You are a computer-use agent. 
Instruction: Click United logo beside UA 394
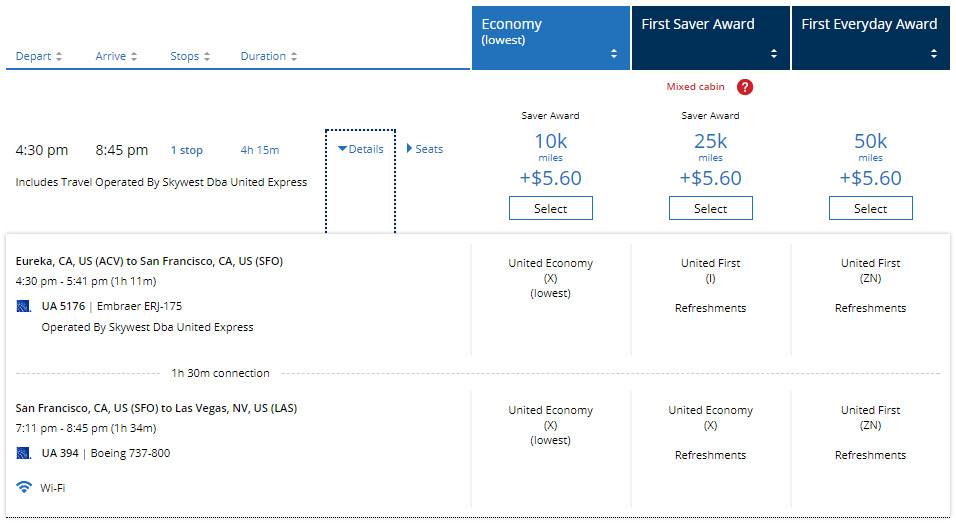24,453
